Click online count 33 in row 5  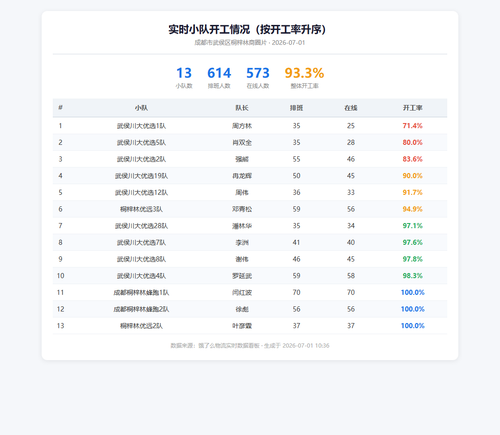[351, 192]
